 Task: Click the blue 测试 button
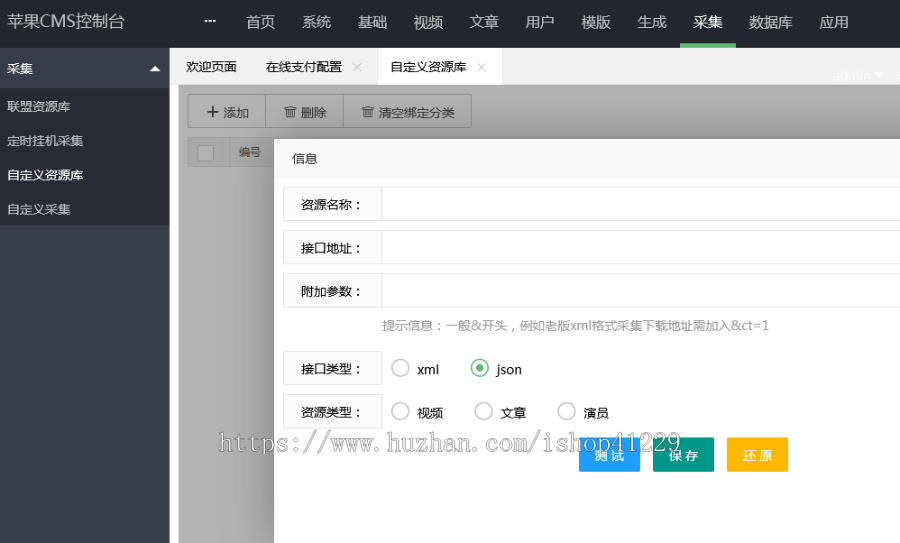609,455
